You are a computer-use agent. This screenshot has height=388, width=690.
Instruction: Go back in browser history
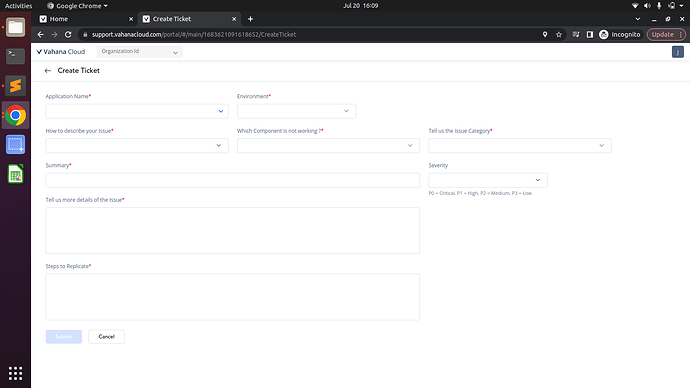coord(40,34)
